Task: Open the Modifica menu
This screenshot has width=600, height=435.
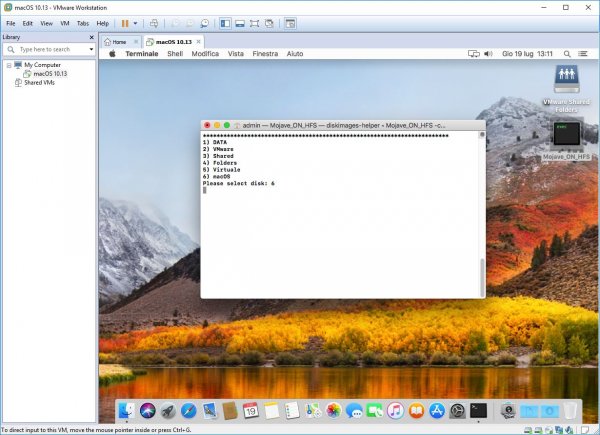Action: [205, 54]
